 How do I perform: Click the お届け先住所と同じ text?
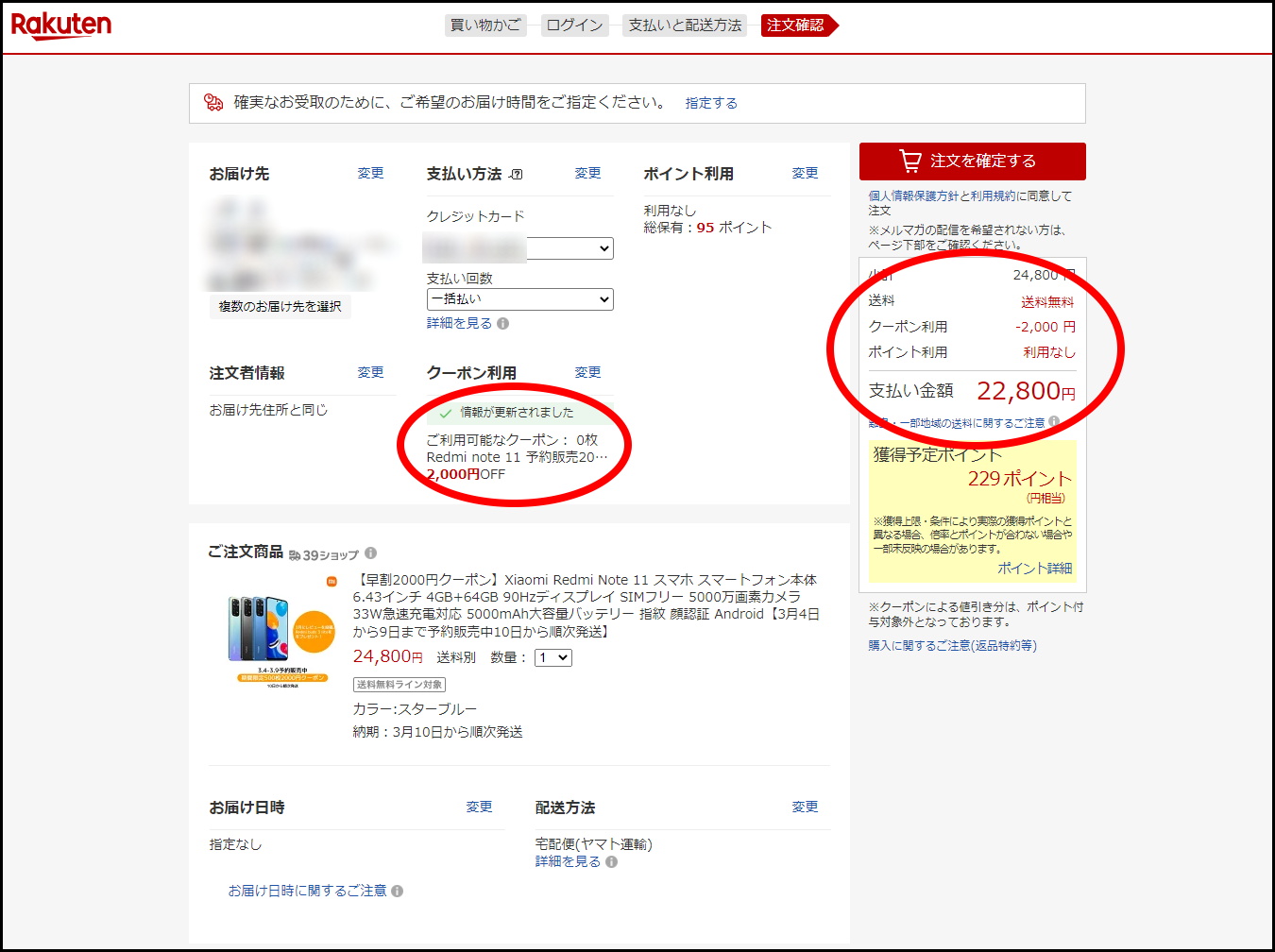coord(268,410)
